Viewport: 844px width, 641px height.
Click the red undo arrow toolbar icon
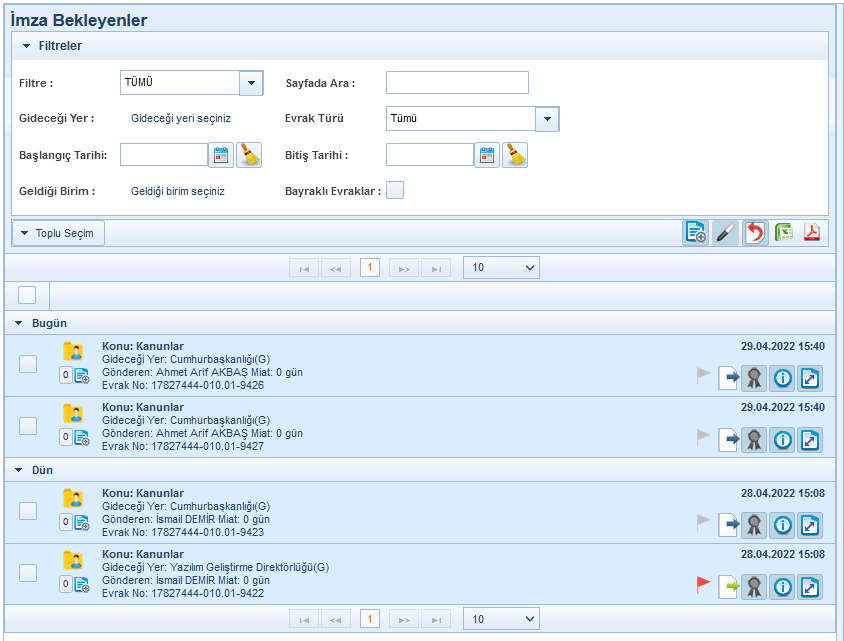[755, 233]
